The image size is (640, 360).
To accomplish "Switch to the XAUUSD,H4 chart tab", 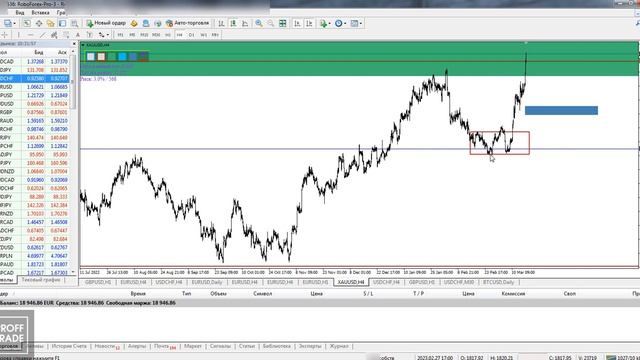I will (x=351, y=282).
